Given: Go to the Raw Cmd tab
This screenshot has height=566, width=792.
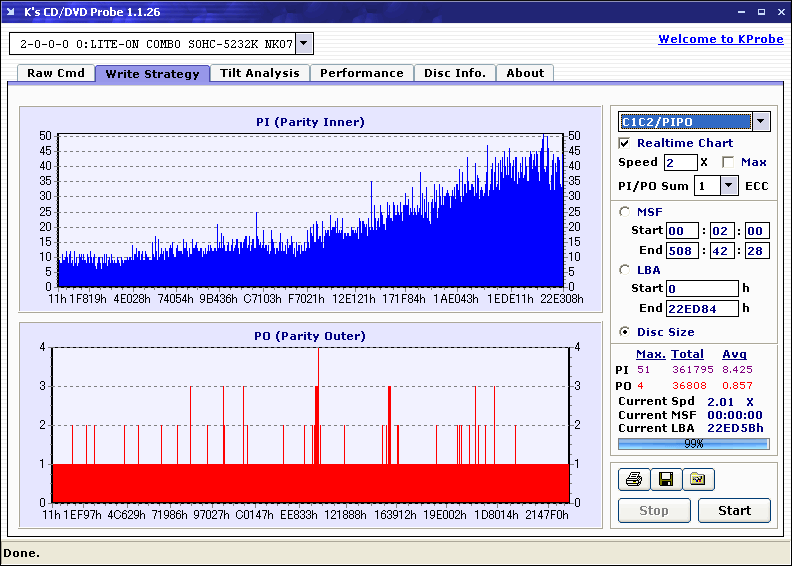Looking at the screenshot, I should (56, 73).
